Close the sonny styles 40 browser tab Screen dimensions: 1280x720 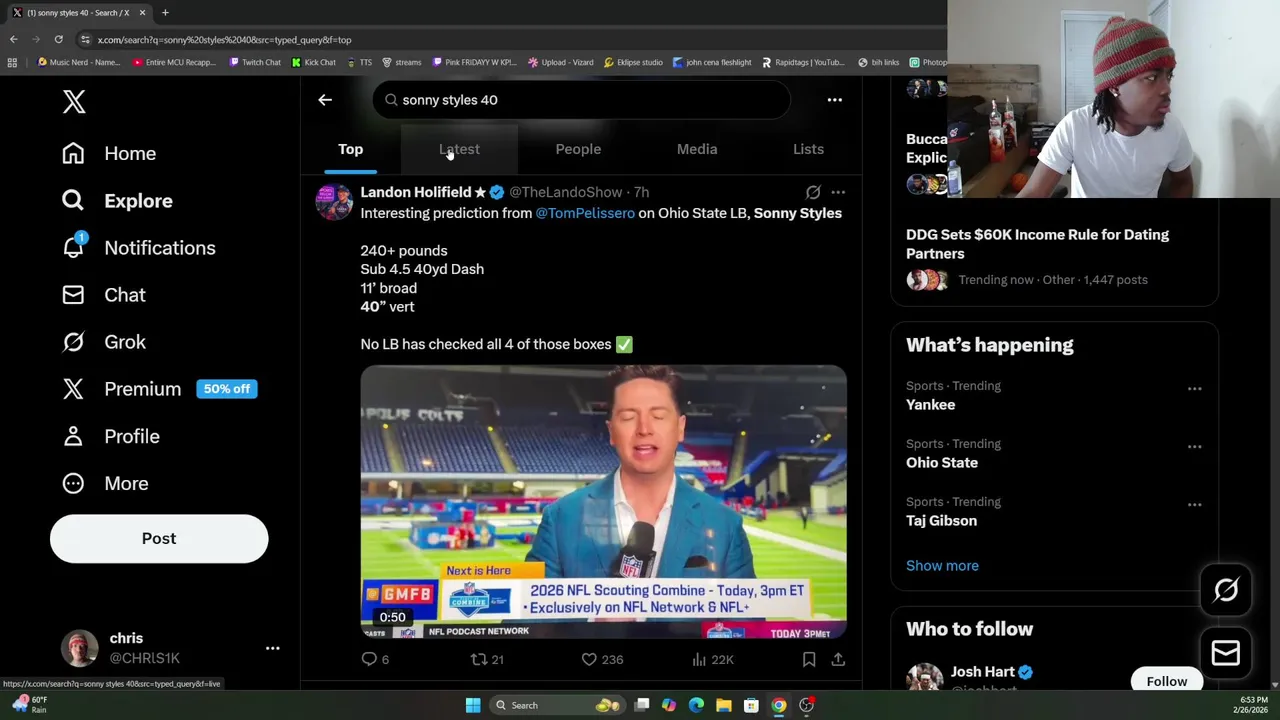click(x=142, y=13)
